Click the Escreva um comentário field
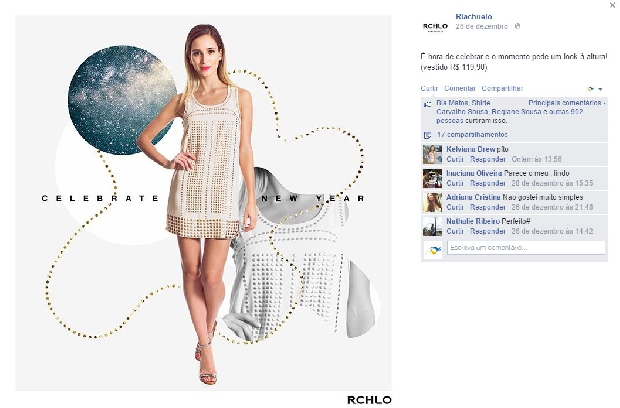The height and width of the screenshot is (408, 620). (526, 248)
